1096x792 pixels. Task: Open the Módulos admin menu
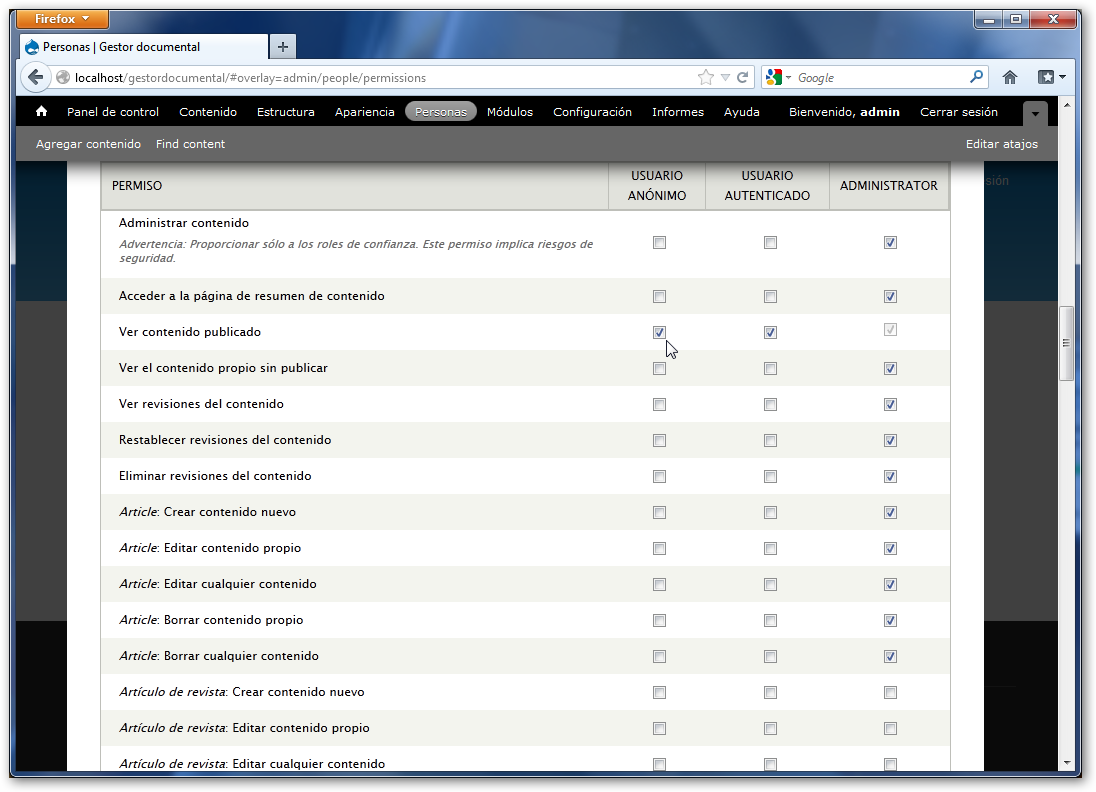pos(510,112)
